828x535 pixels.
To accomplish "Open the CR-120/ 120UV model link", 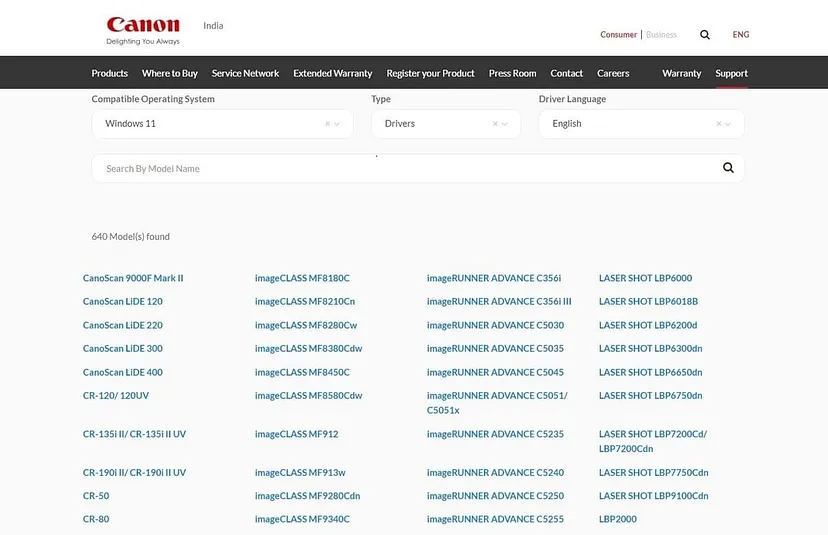I will [x=116, y=395].
